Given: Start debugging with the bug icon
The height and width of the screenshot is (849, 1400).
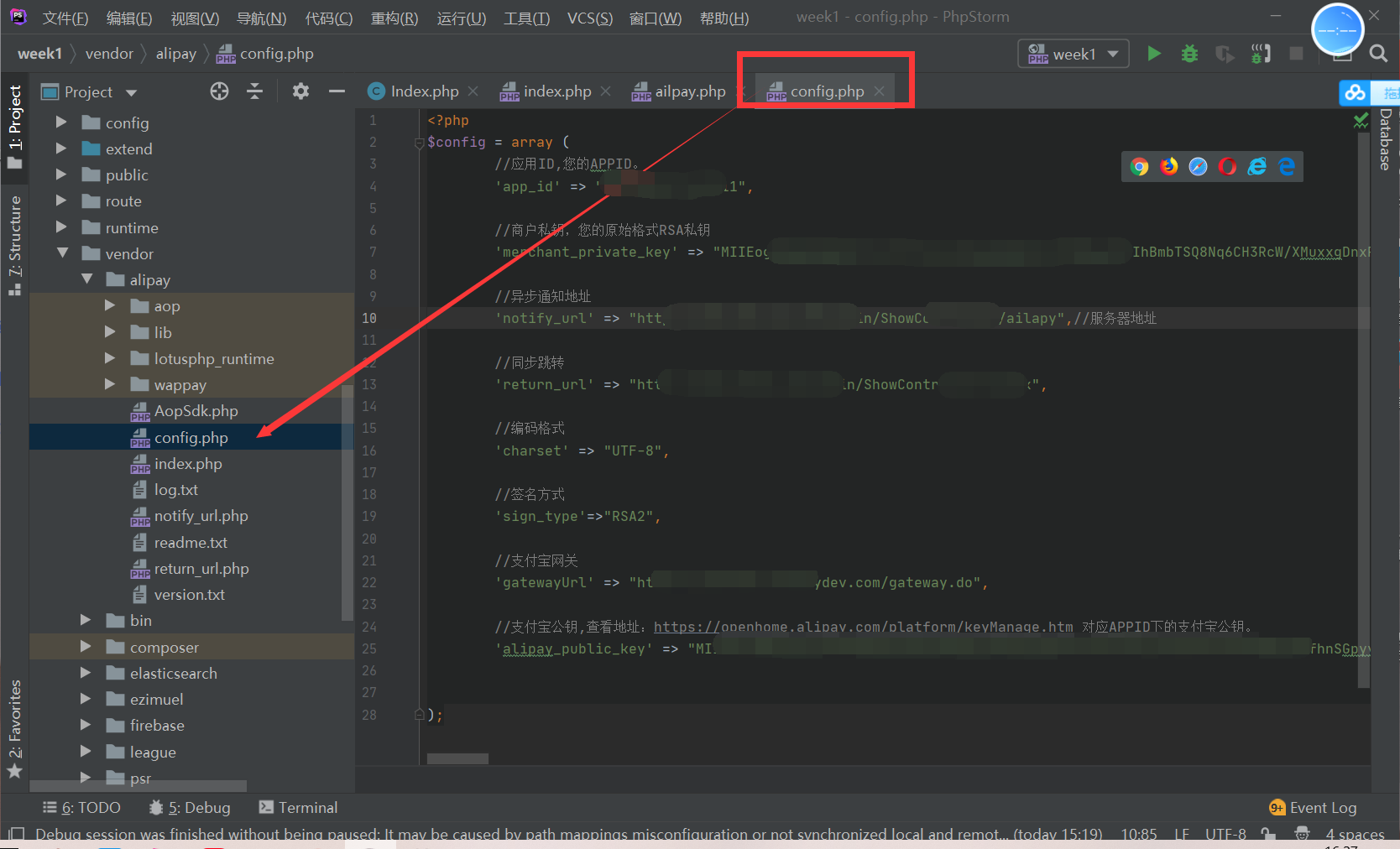Looking at the screenshot, I should [x=1189, y=54].
